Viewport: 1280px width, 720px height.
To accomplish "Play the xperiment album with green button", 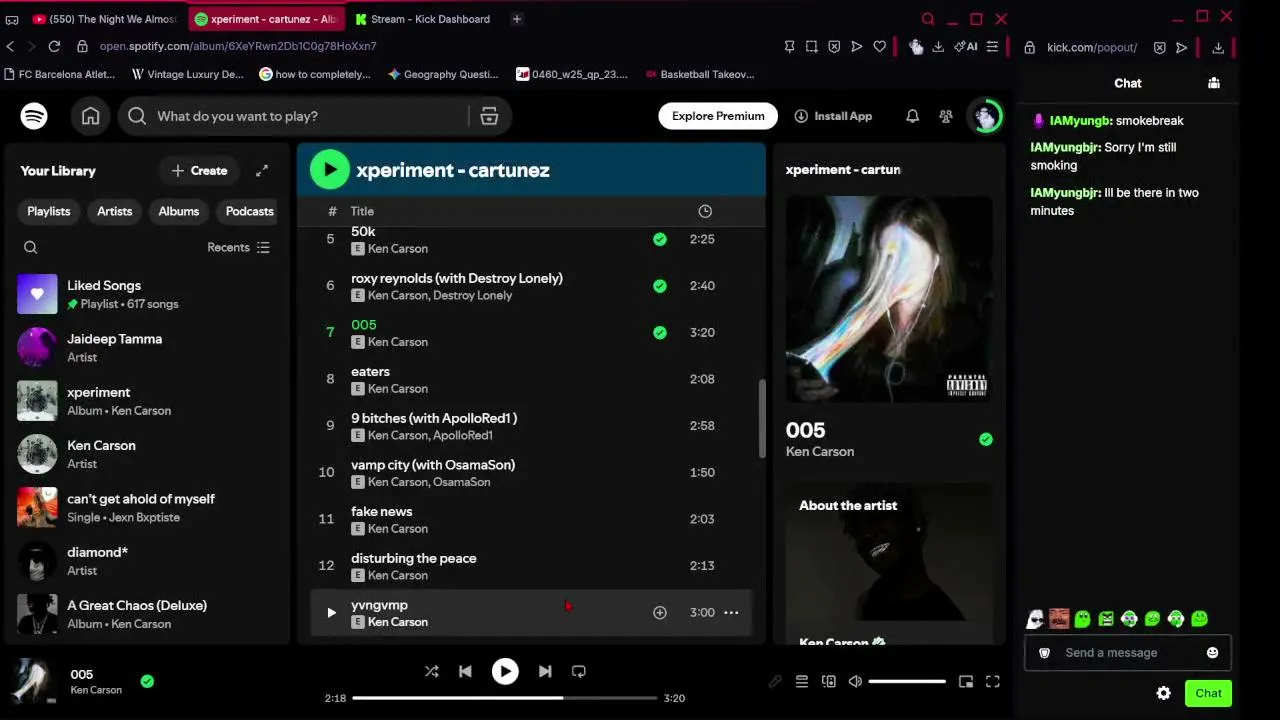I will click(x=329, y=170).
